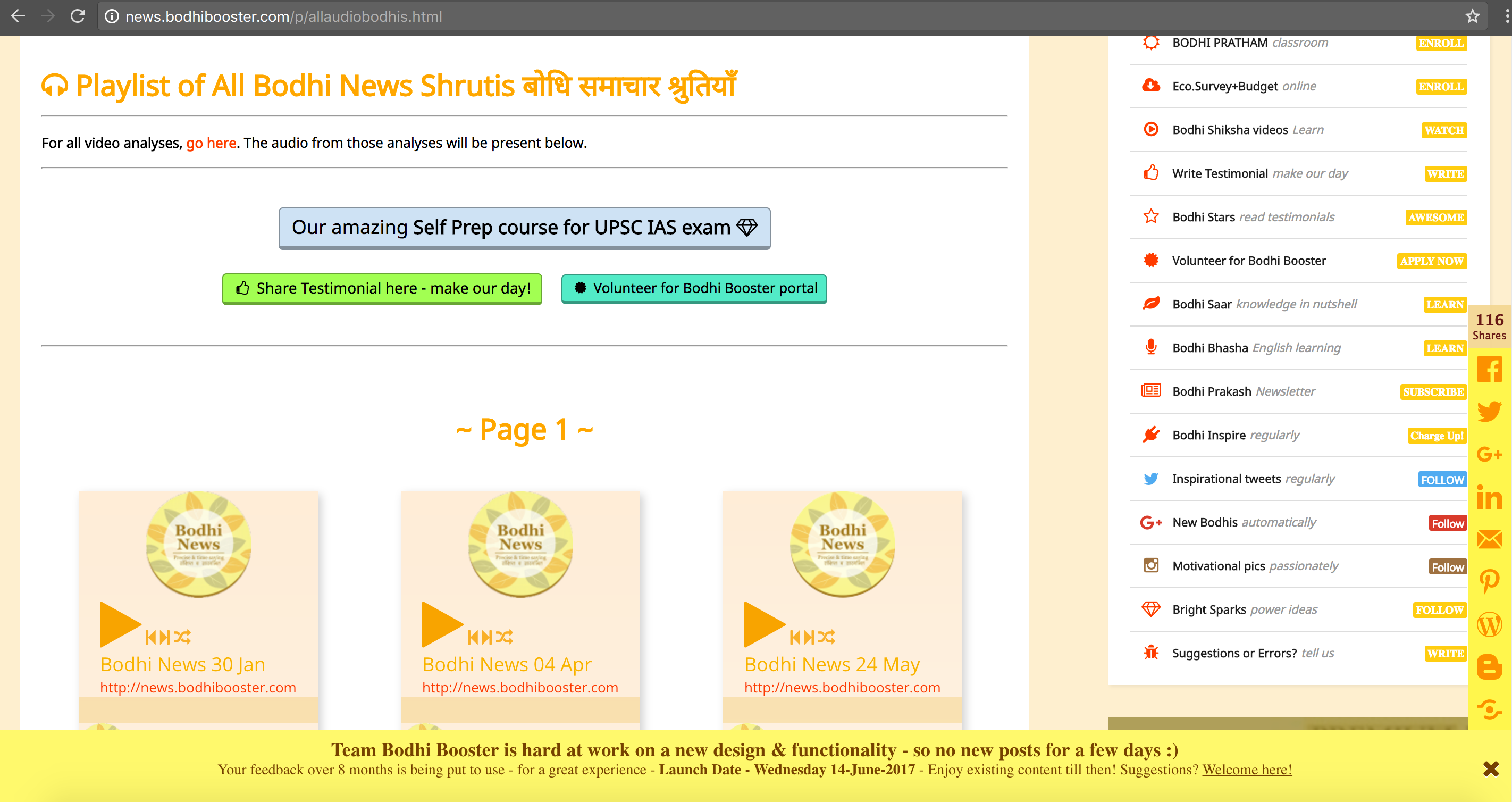Reload the page with browser refresh button
Screen dimensions: 1512x802
coord(78,16)
